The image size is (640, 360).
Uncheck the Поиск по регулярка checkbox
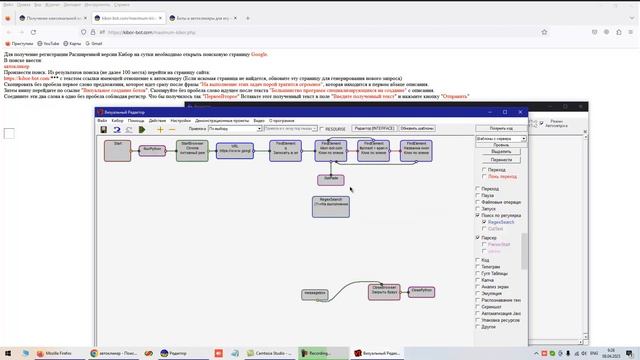tap(478, 215)
